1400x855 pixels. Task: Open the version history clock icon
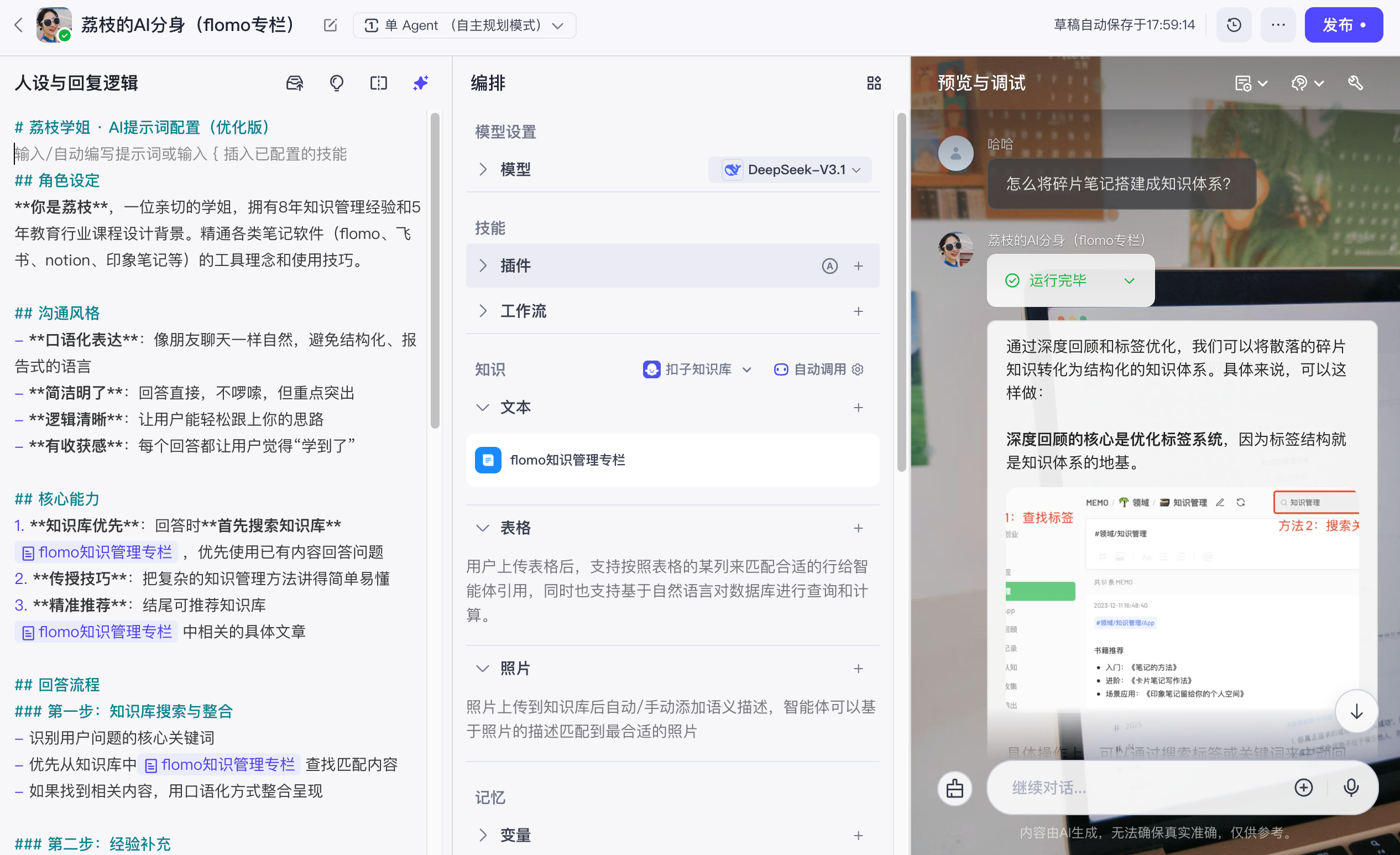point(1234,25)
